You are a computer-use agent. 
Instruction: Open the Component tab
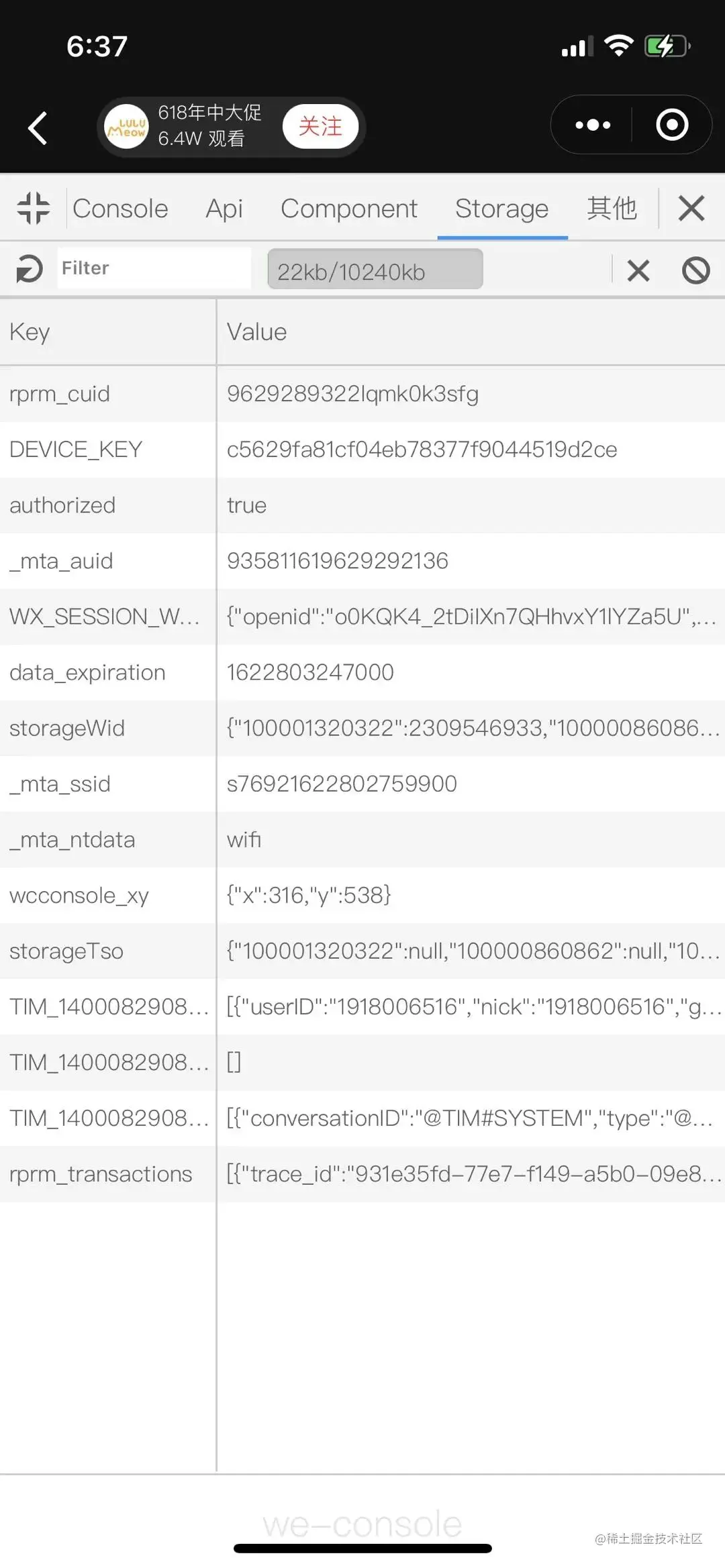(x=349, y=209)
